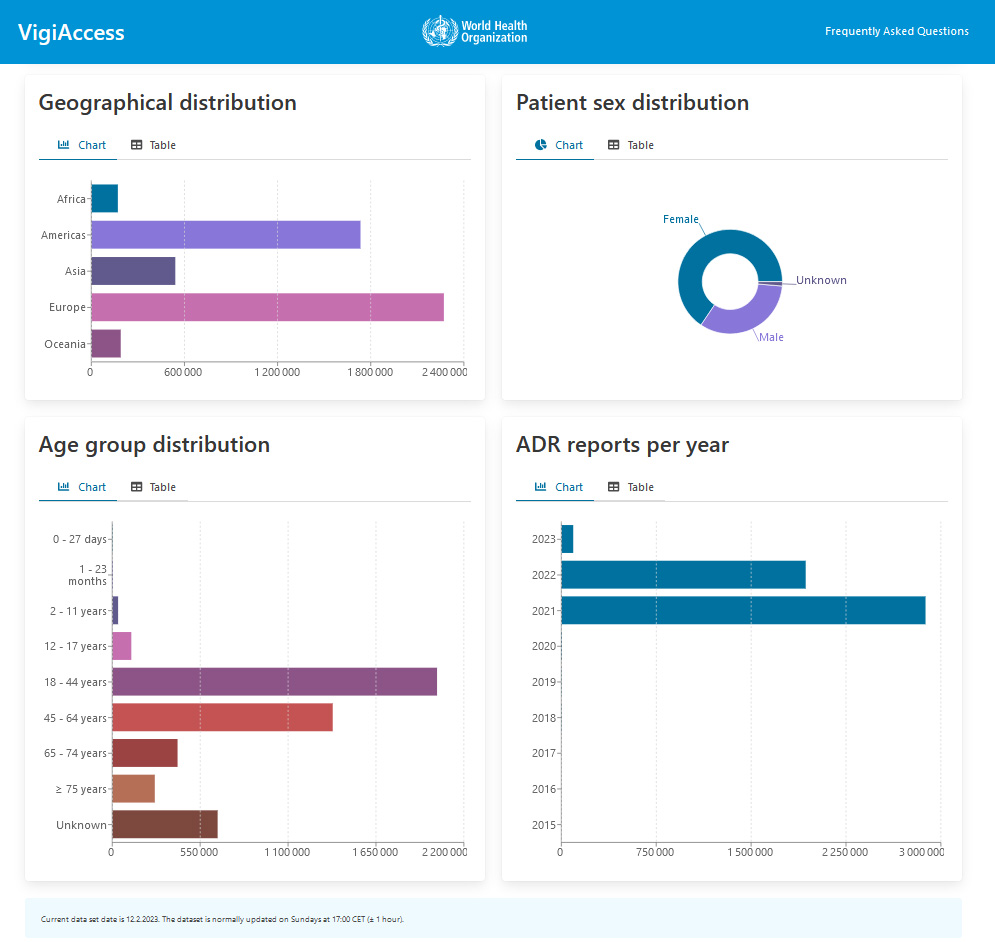Go to the VigiAccess home logo
This screenshot has width=995, height=942.
tap(71, 32)
